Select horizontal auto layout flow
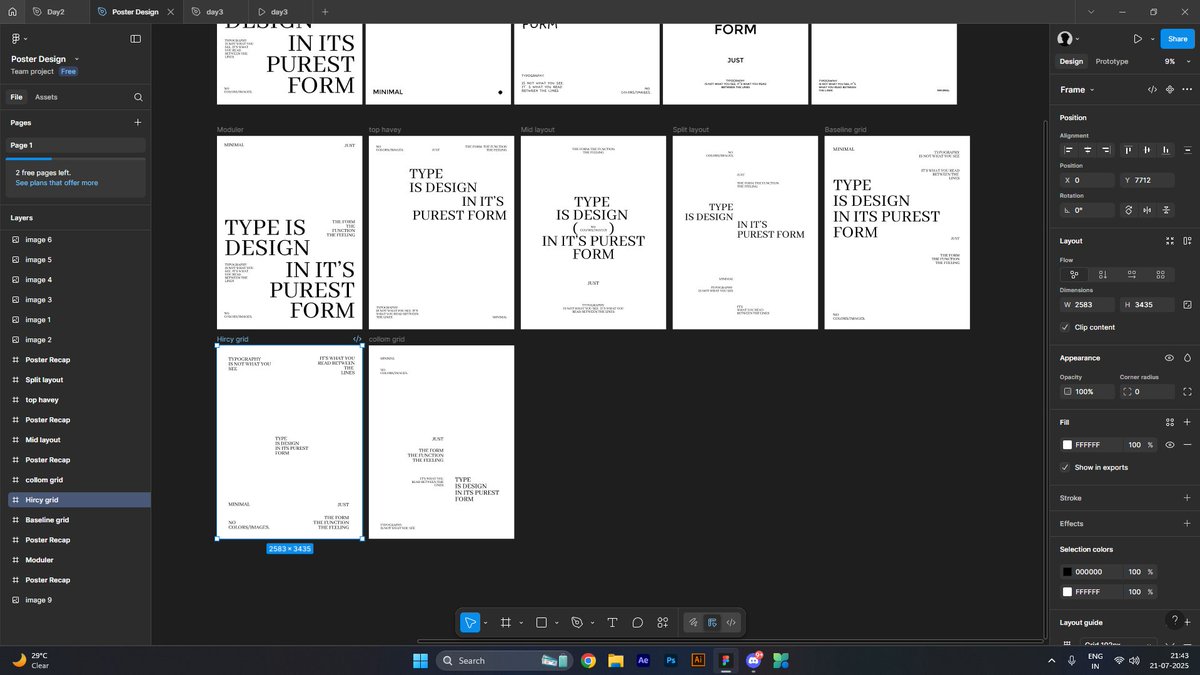This screenshot has width=1200, height=675. coord(1131,274)
